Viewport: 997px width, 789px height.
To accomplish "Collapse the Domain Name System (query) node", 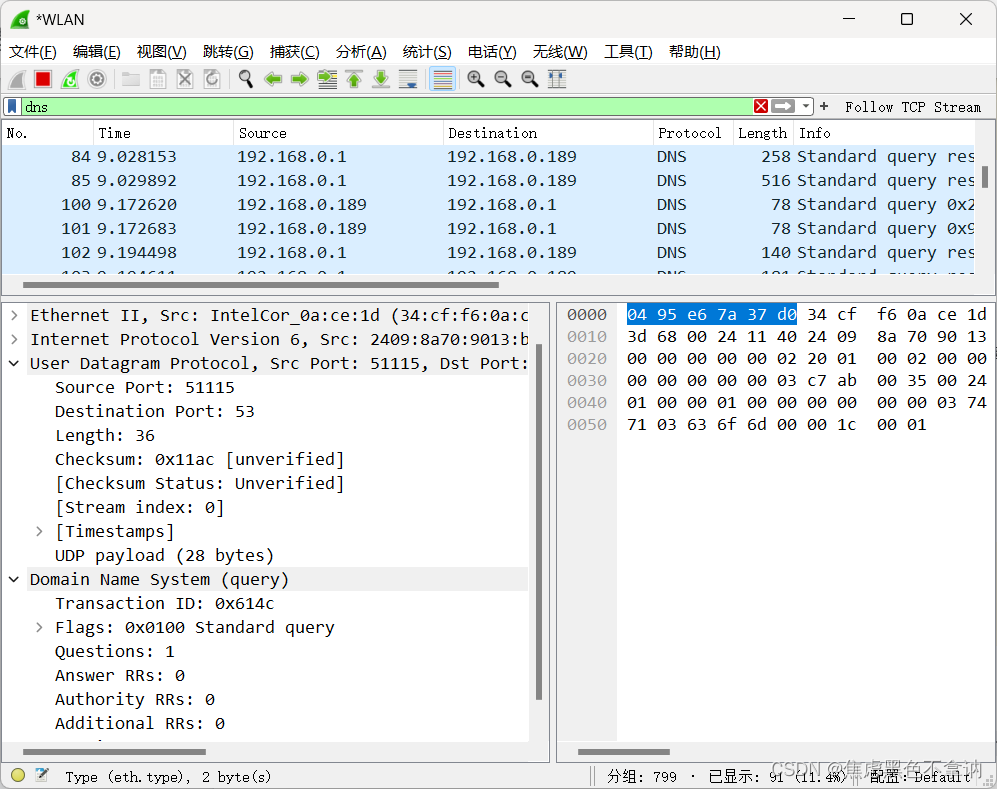I will (15, 579).
